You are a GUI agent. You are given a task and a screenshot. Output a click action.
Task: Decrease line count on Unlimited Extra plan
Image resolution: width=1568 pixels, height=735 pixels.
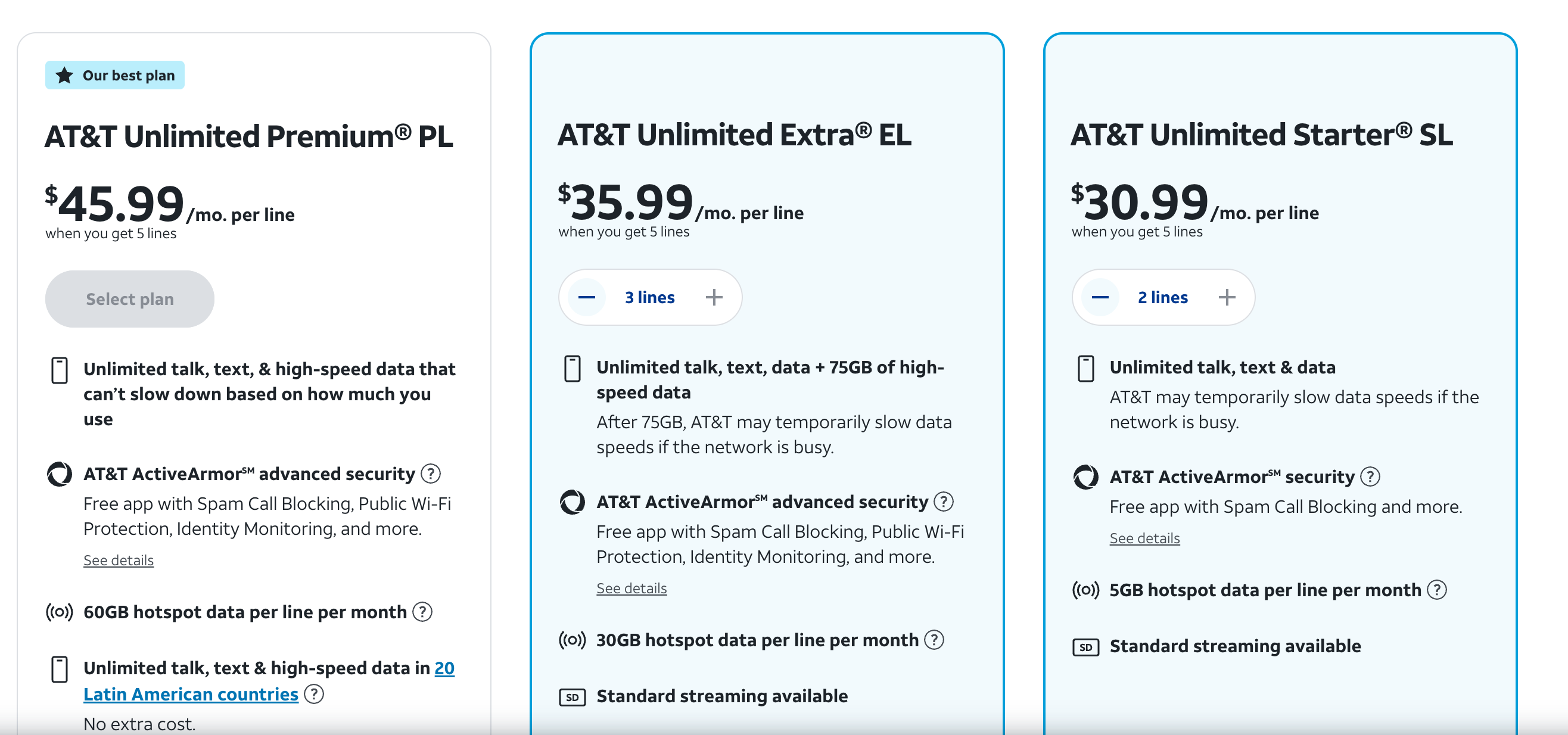(587, 297)
